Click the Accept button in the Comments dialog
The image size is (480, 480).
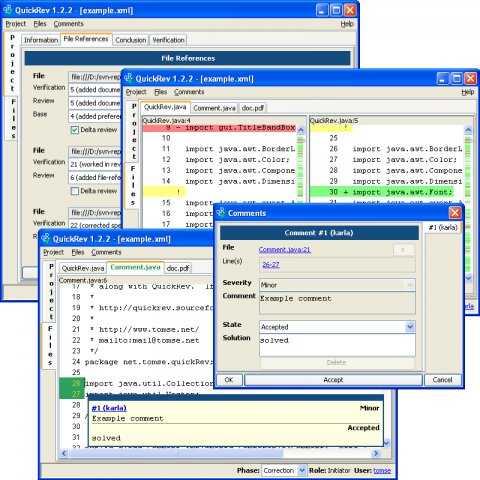(333, 380)
